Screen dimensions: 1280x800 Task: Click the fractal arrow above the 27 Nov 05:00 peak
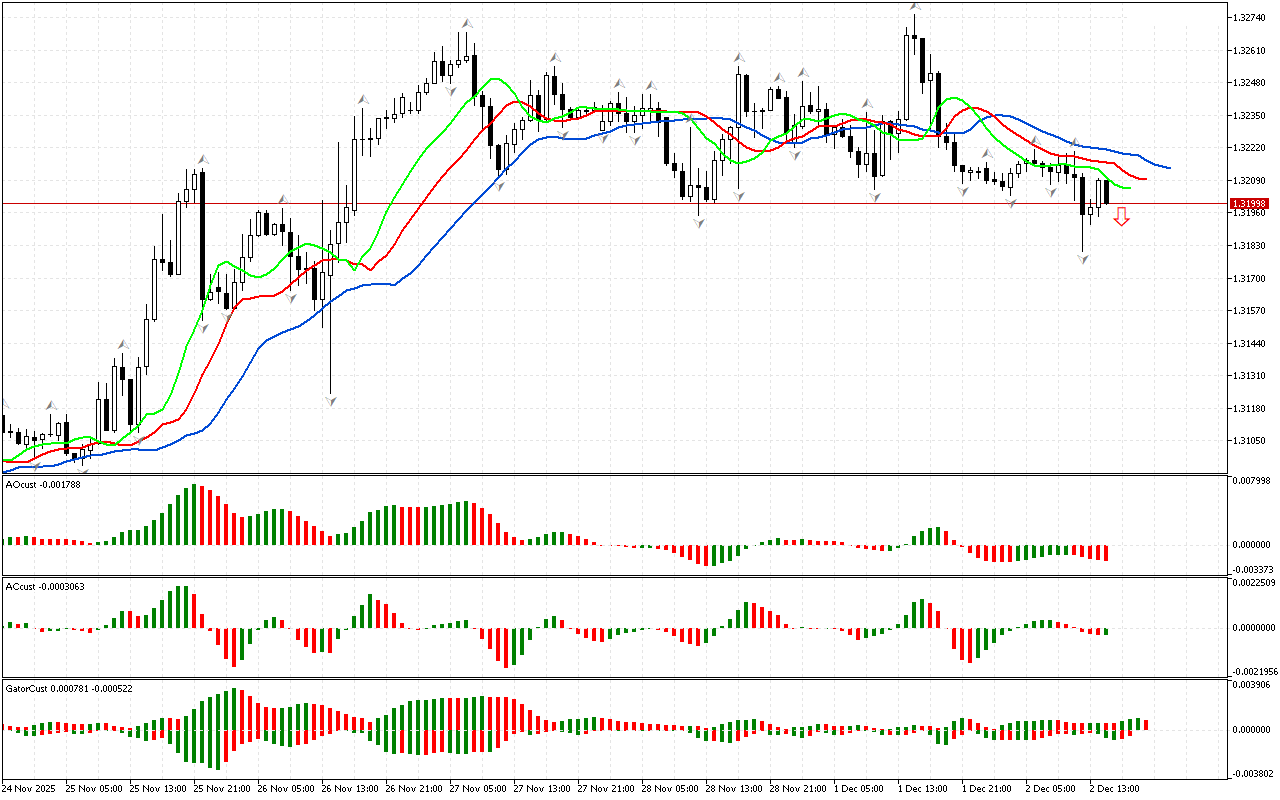click(467, 22)
